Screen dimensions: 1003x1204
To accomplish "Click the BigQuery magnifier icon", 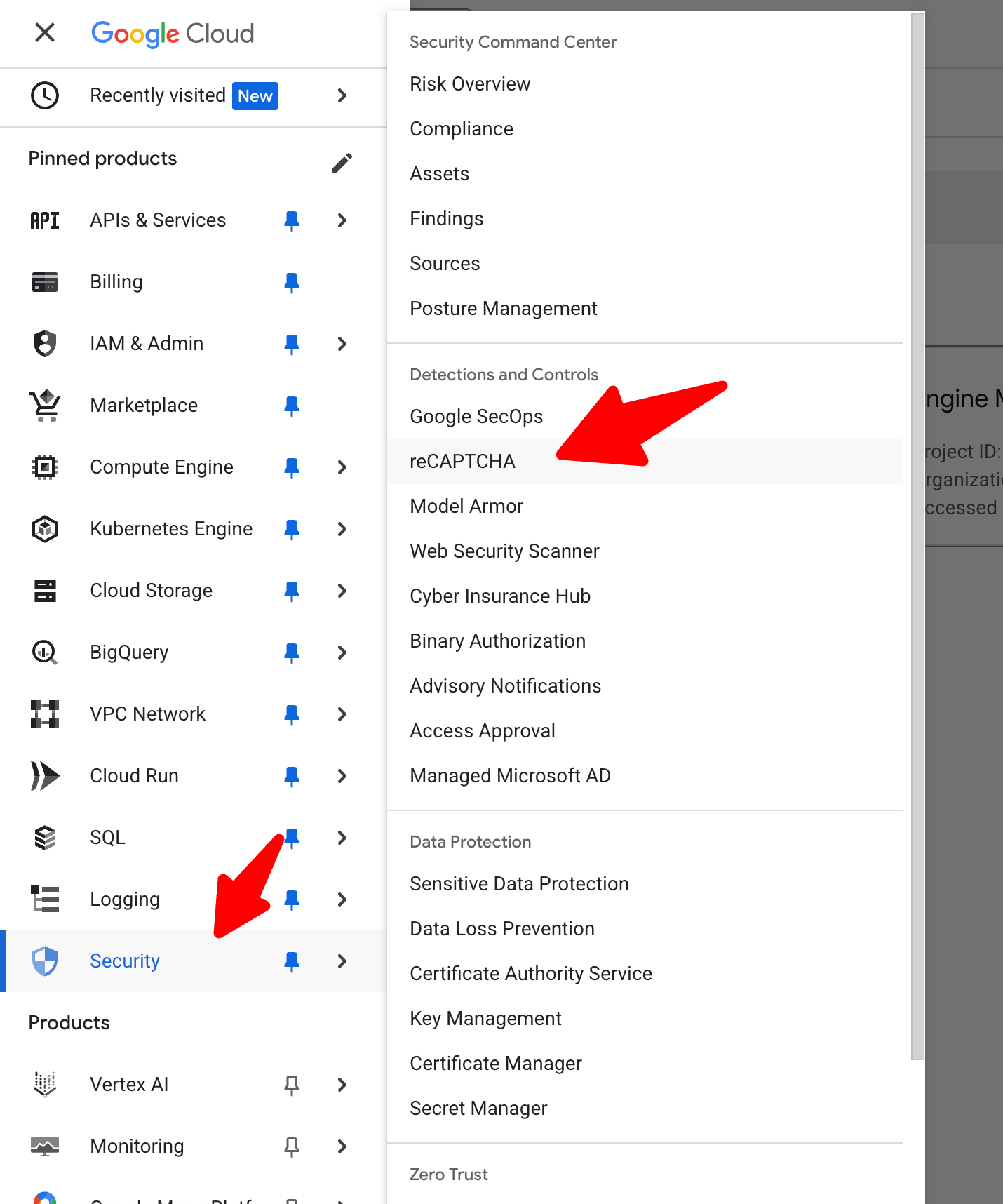I will click(x=45, y=653).
